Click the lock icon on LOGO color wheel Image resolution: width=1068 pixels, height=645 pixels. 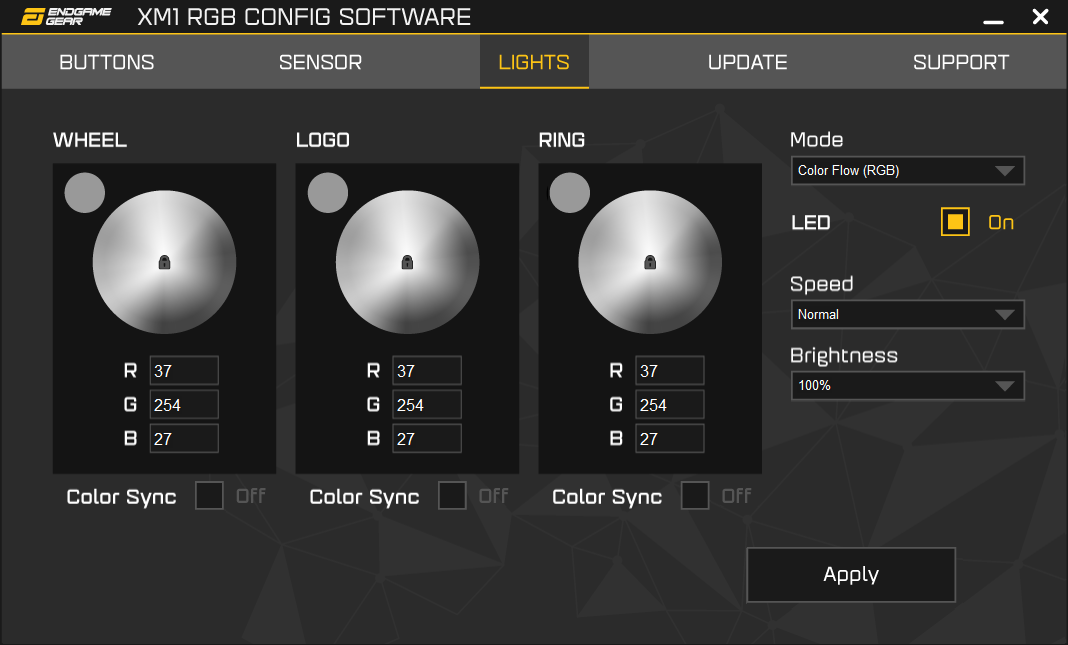click(x=407, y=262)
